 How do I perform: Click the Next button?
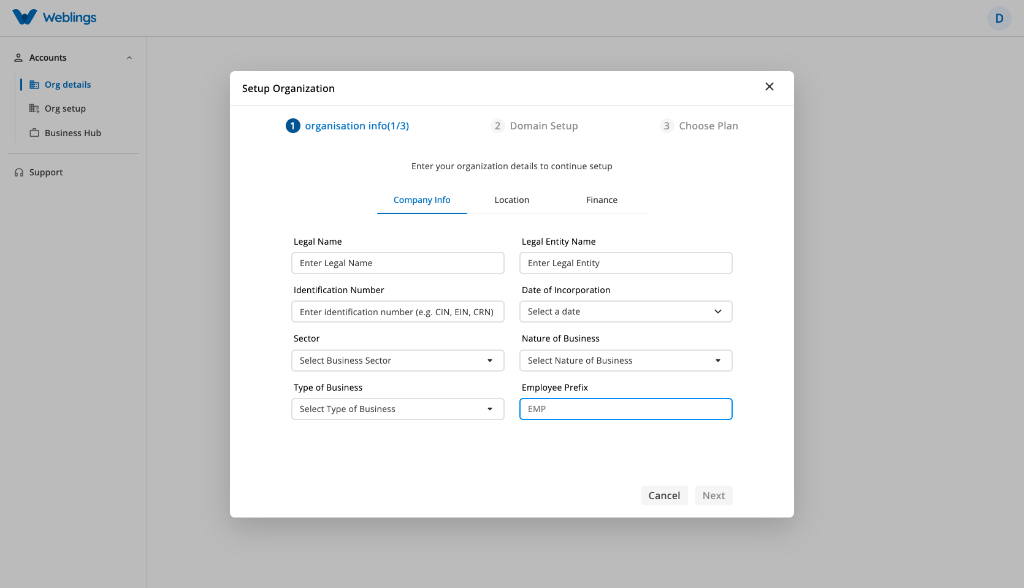click(714, 495)
